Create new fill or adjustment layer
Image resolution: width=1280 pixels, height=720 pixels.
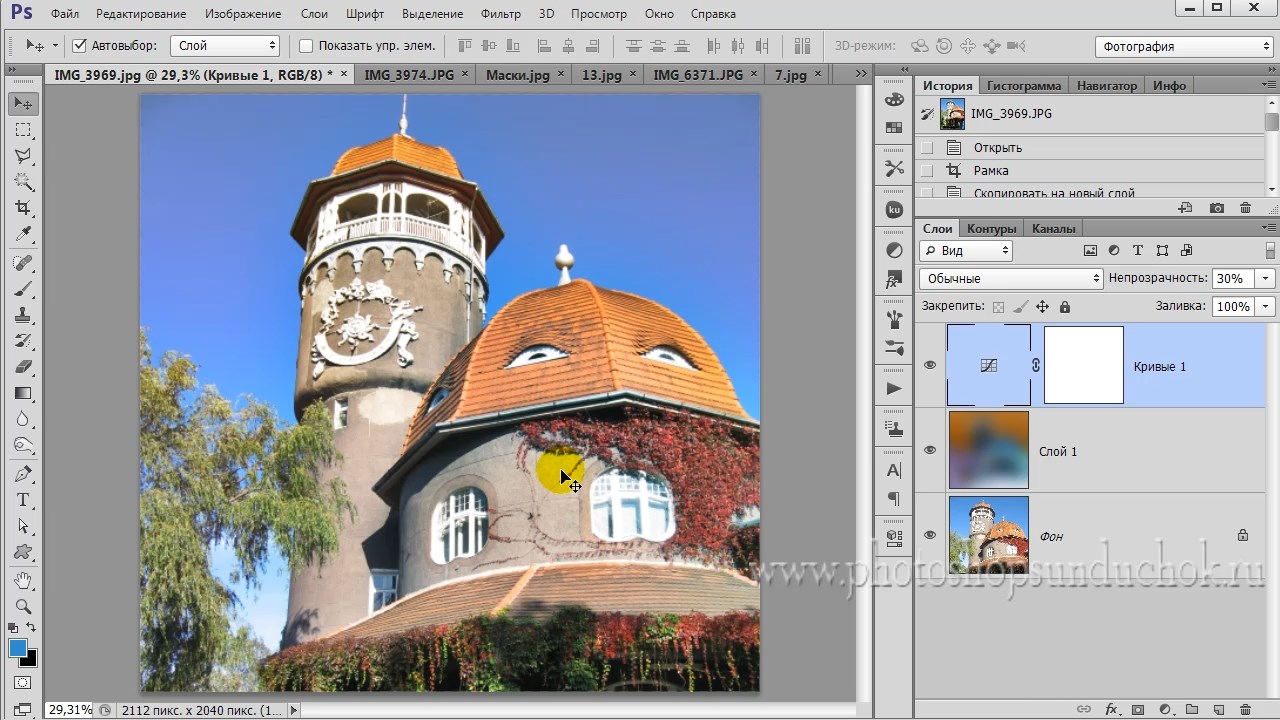tap(1165, 710)
